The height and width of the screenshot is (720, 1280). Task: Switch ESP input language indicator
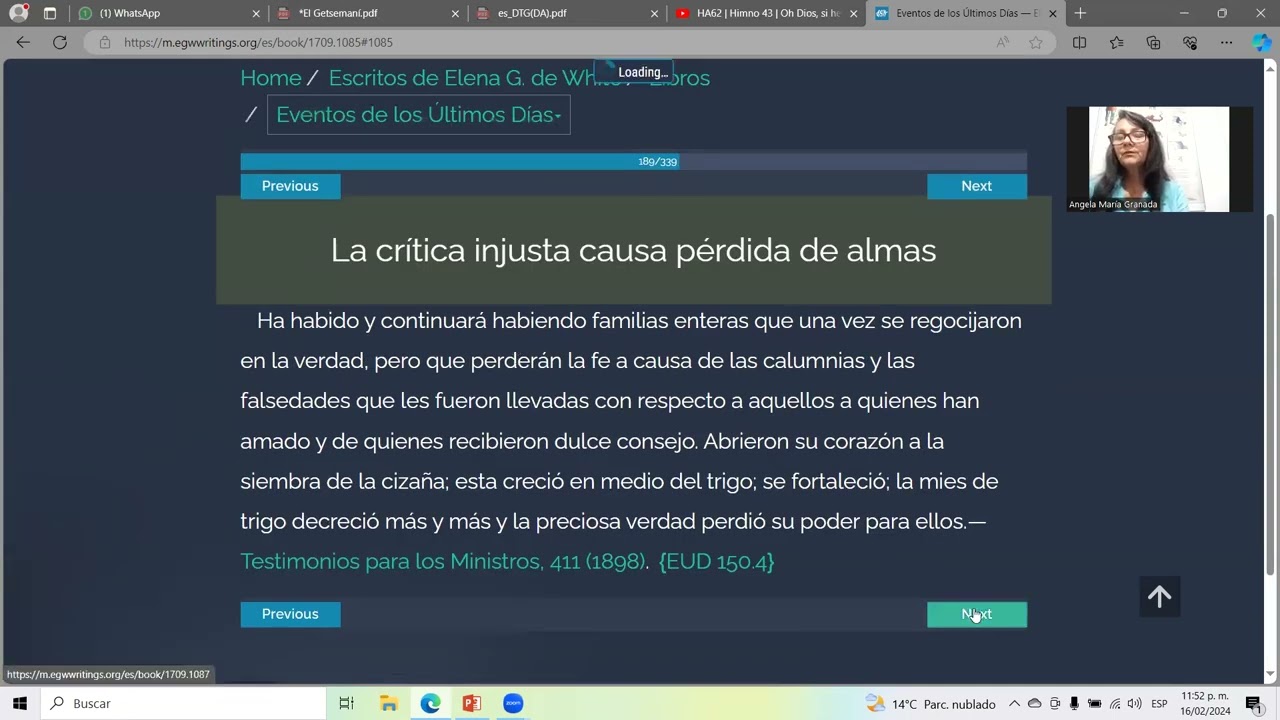pyautogui.click(x=1159, y=703)
